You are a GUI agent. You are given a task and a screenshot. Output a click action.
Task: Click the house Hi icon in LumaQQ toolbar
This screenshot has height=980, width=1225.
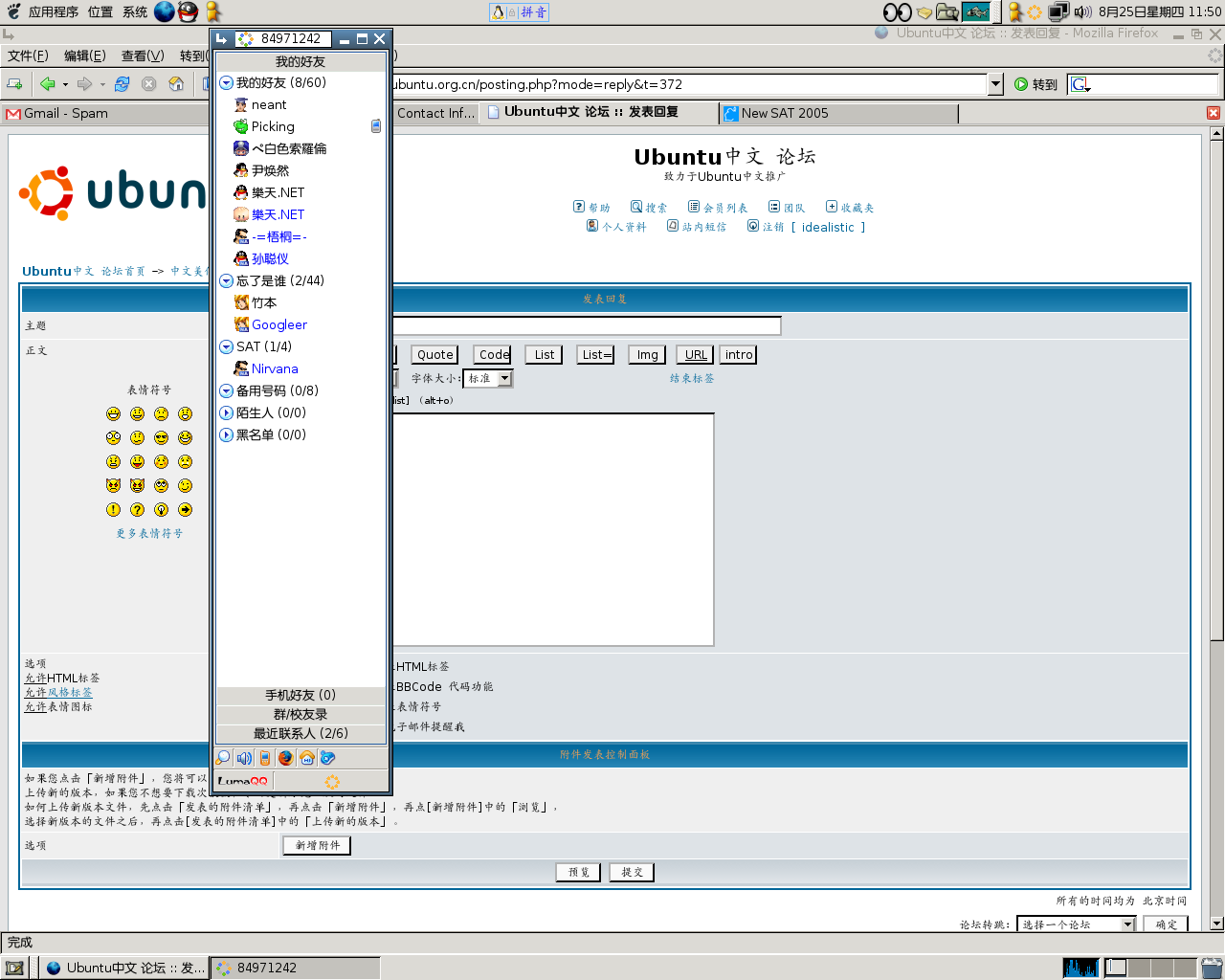pos(307,758)
